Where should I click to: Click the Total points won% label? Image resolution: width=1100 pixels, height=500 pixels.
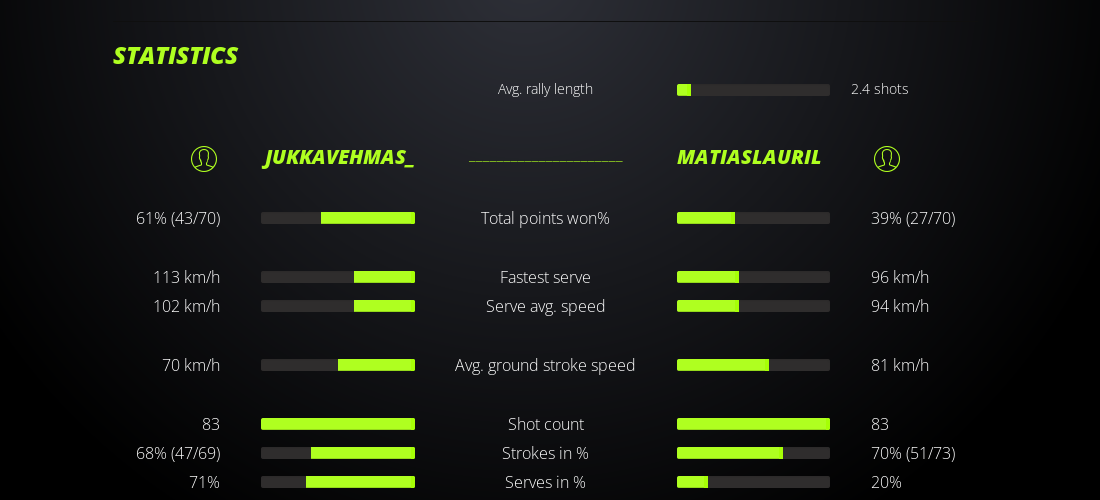coord(545,218)
